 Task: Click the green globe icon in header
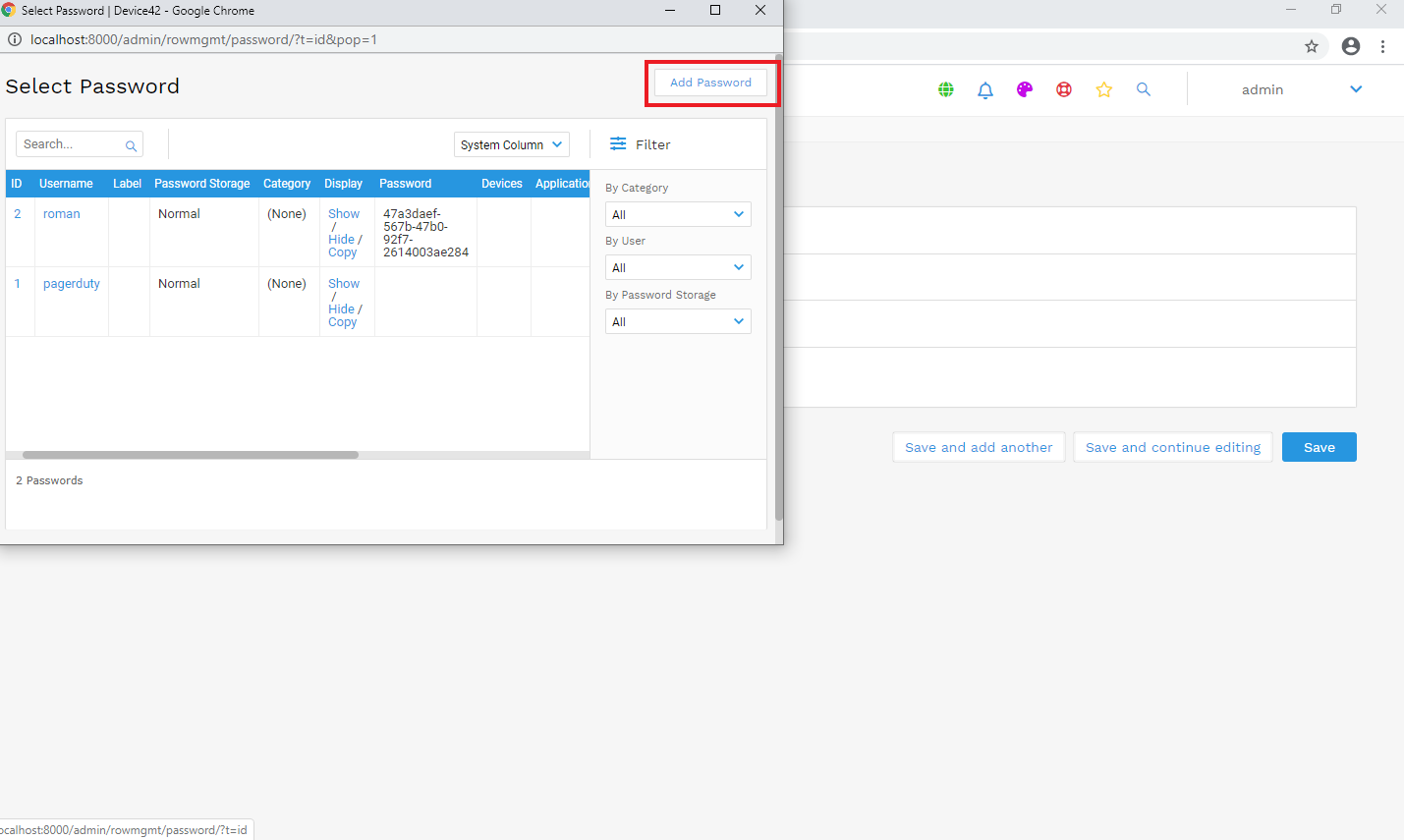pyautogui.click(x=945, y=89)
